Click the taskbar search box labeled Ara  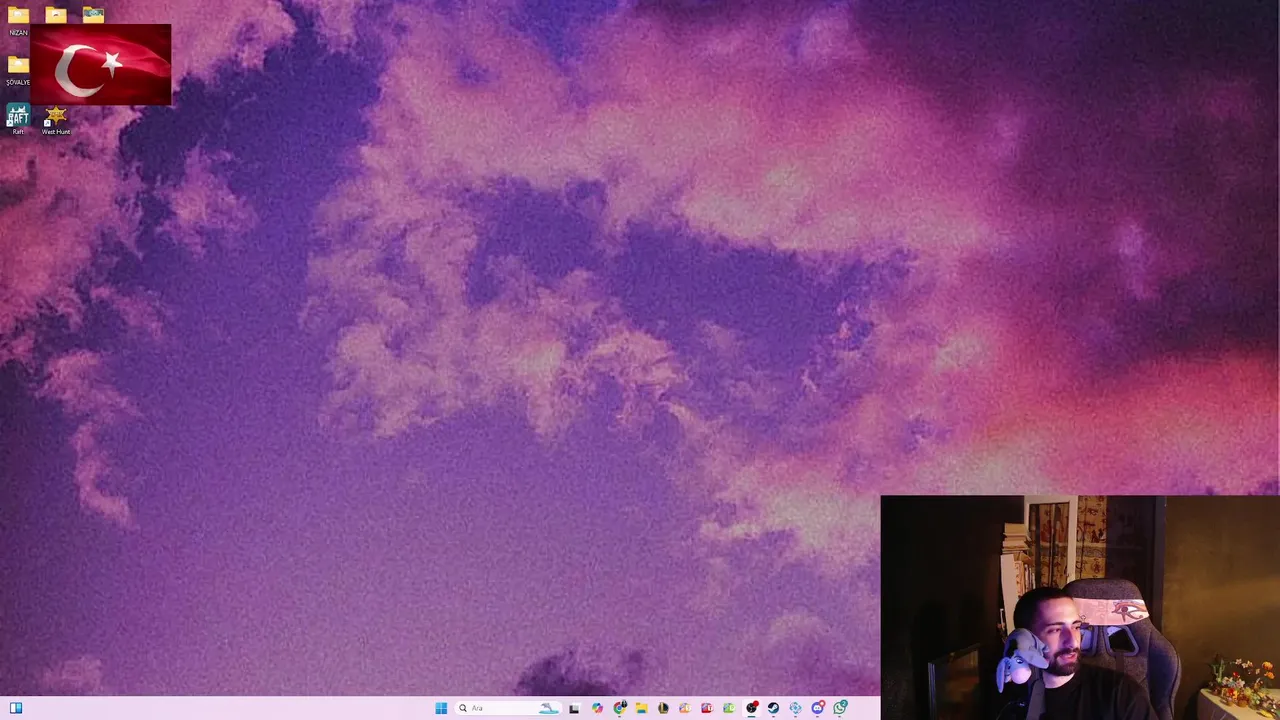pos(508,708)
